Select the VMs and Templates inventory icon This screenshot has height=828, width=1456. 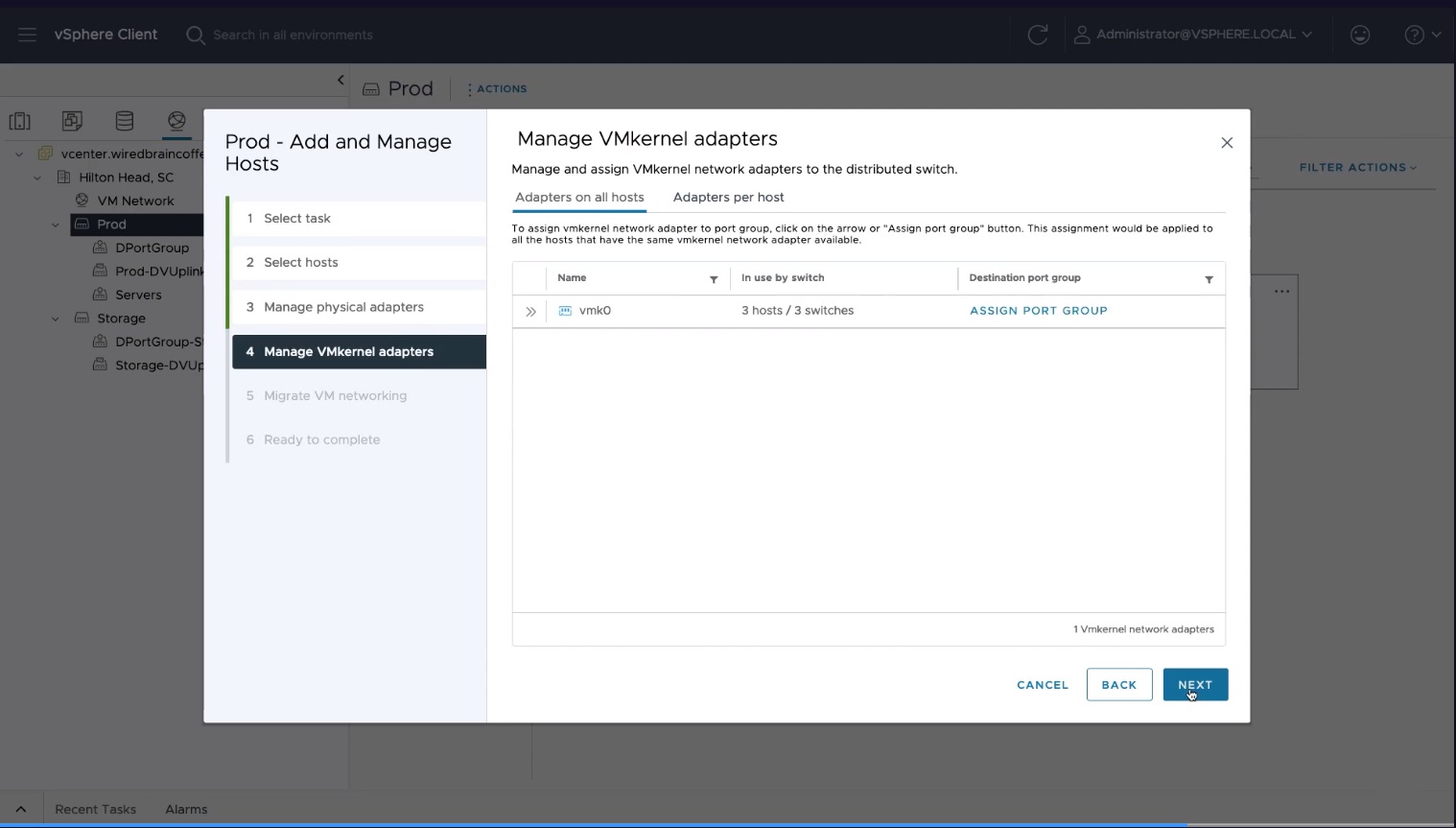click(72, 121)
